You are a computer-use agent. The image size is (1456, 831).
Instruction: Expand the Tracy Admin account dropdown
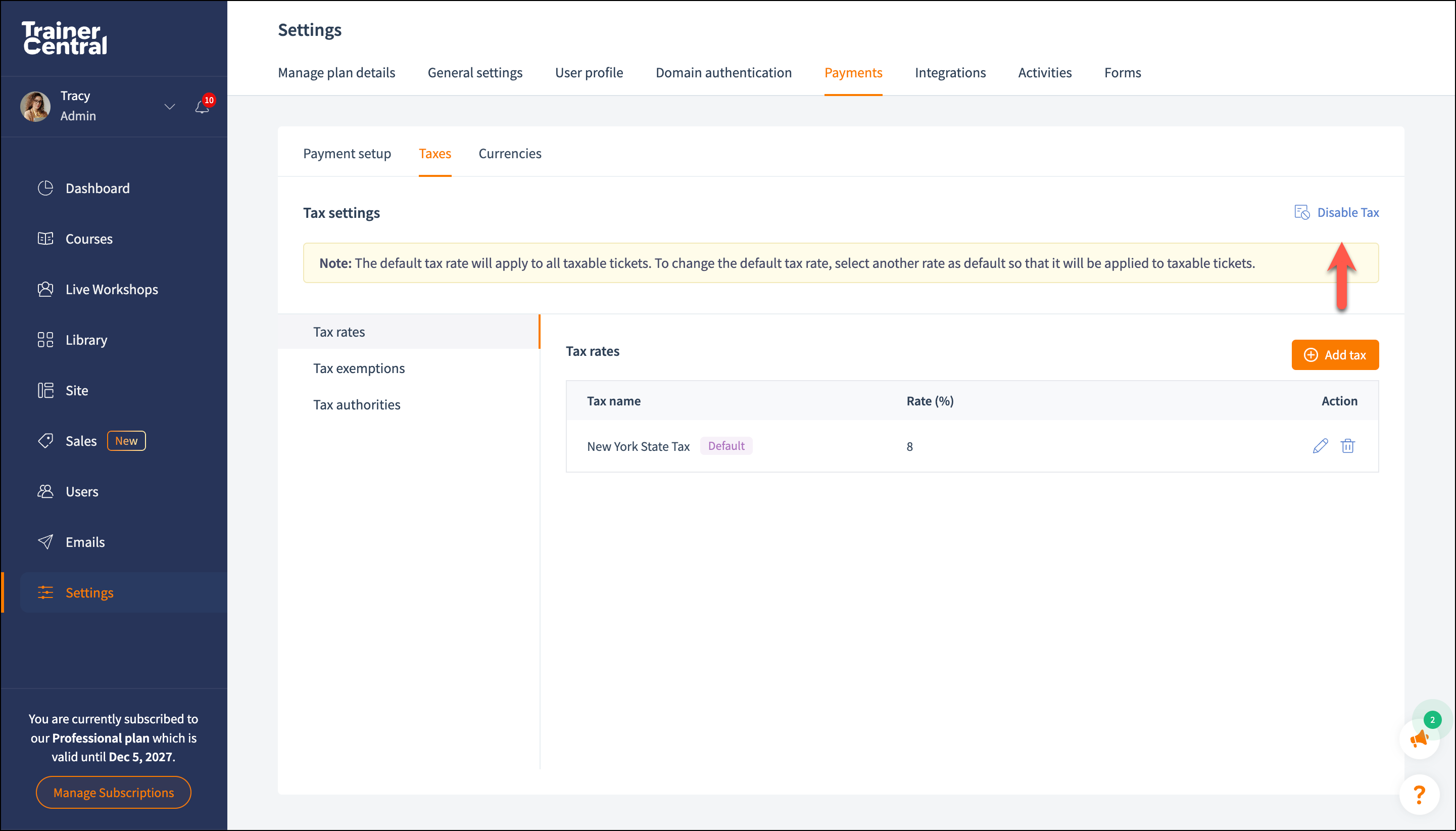tap(169, 107)
